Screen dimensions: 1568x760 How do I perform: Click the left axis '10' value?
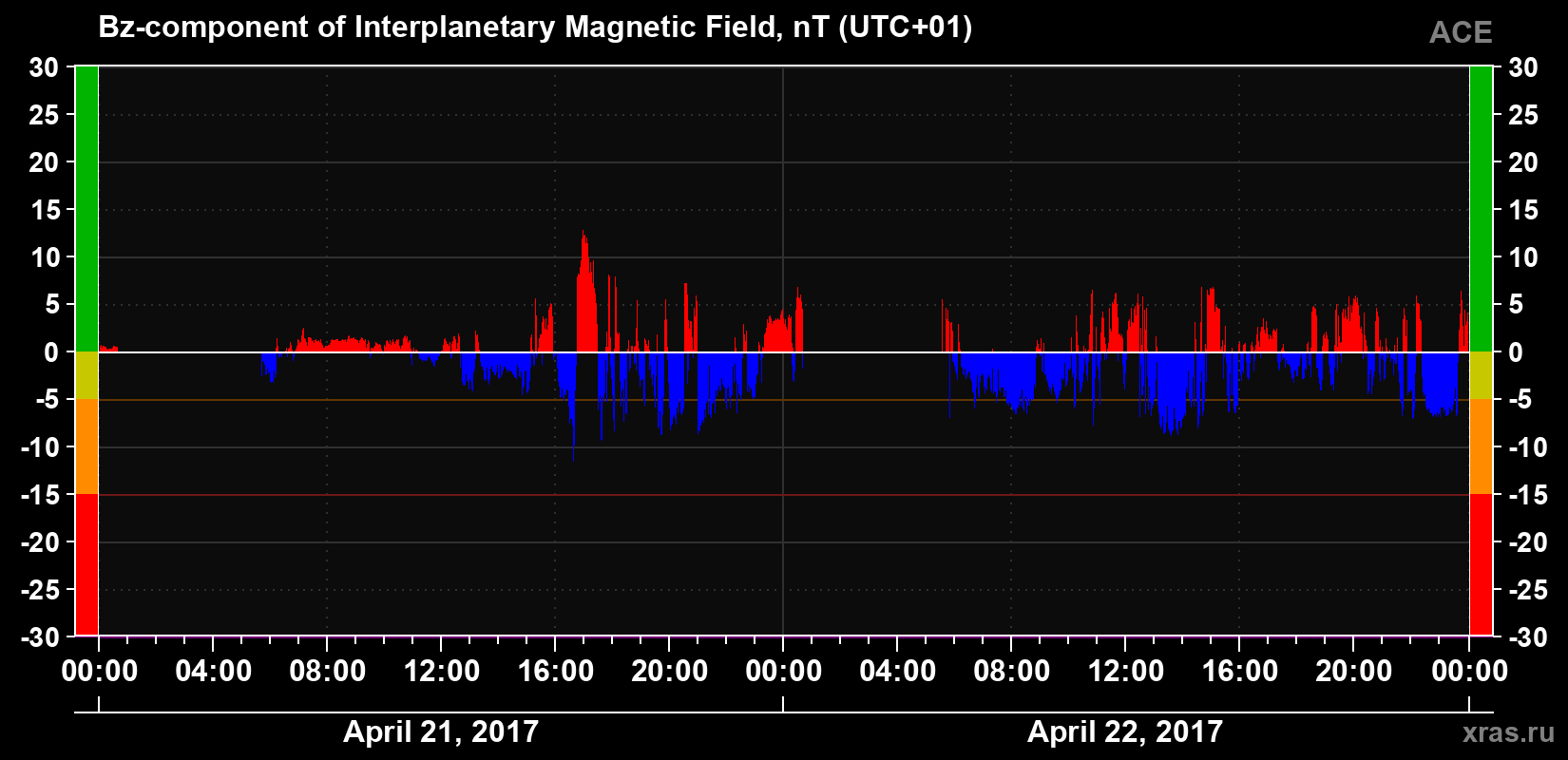click(x=44, y=257)
